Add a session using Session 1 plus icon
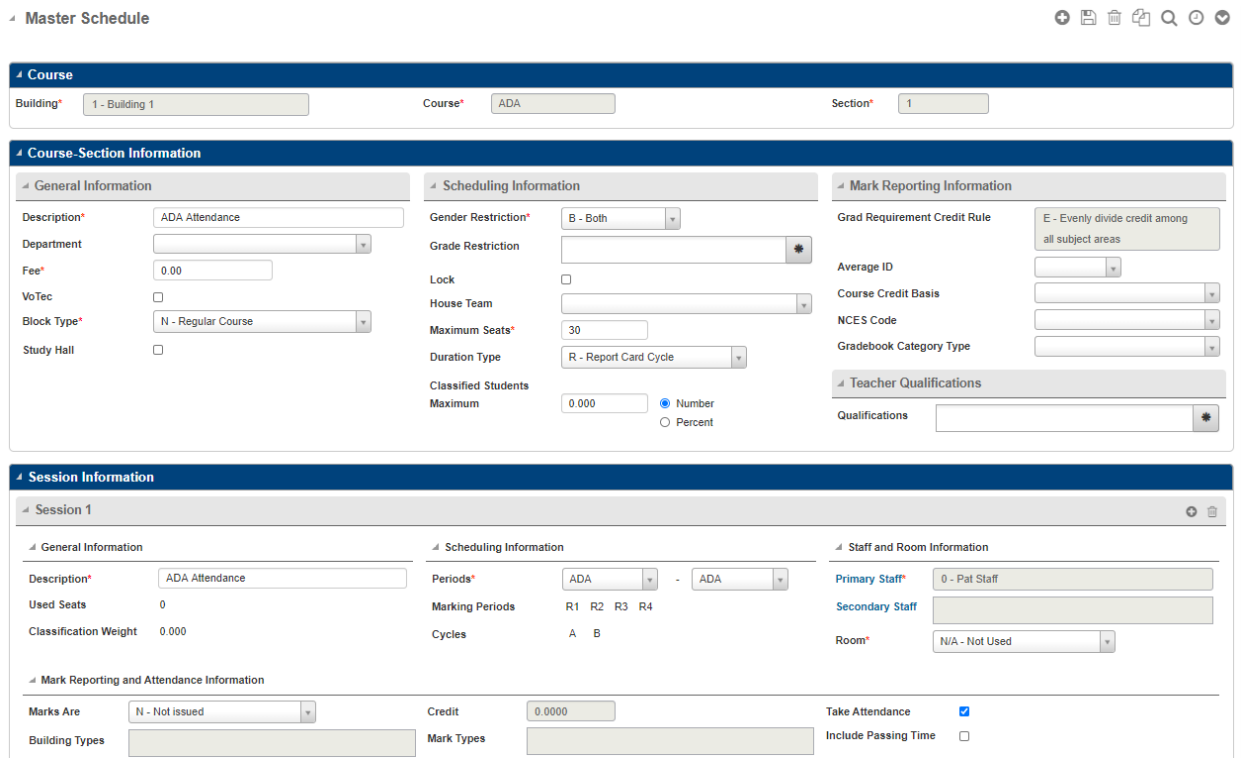 (x=1191, y=512)
